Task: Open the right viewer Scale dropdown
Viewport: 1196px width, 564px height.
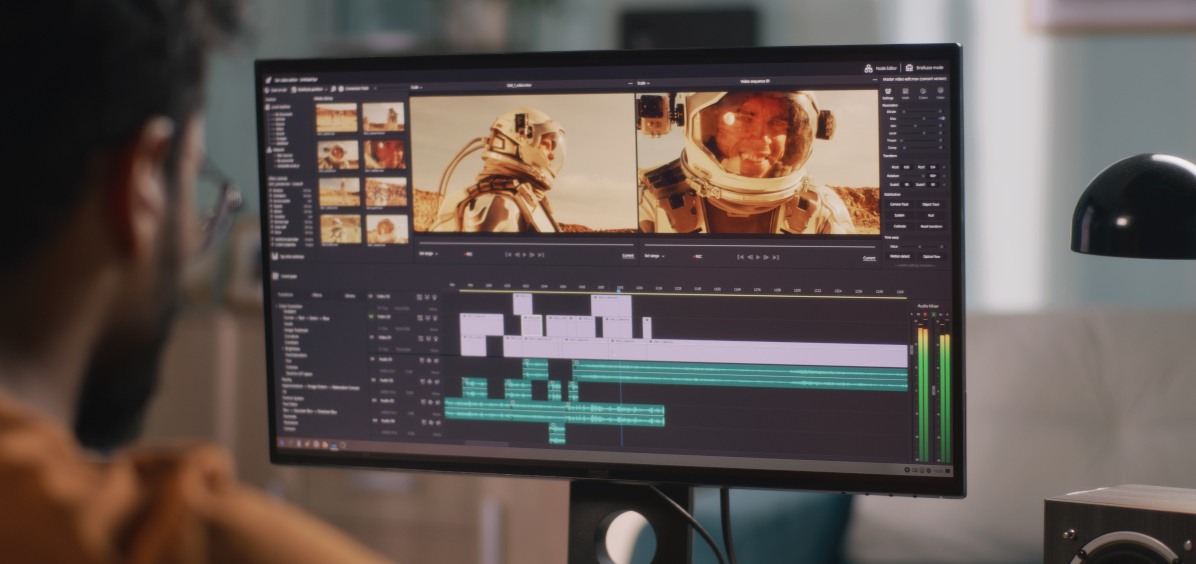Action: pos(643,82)
